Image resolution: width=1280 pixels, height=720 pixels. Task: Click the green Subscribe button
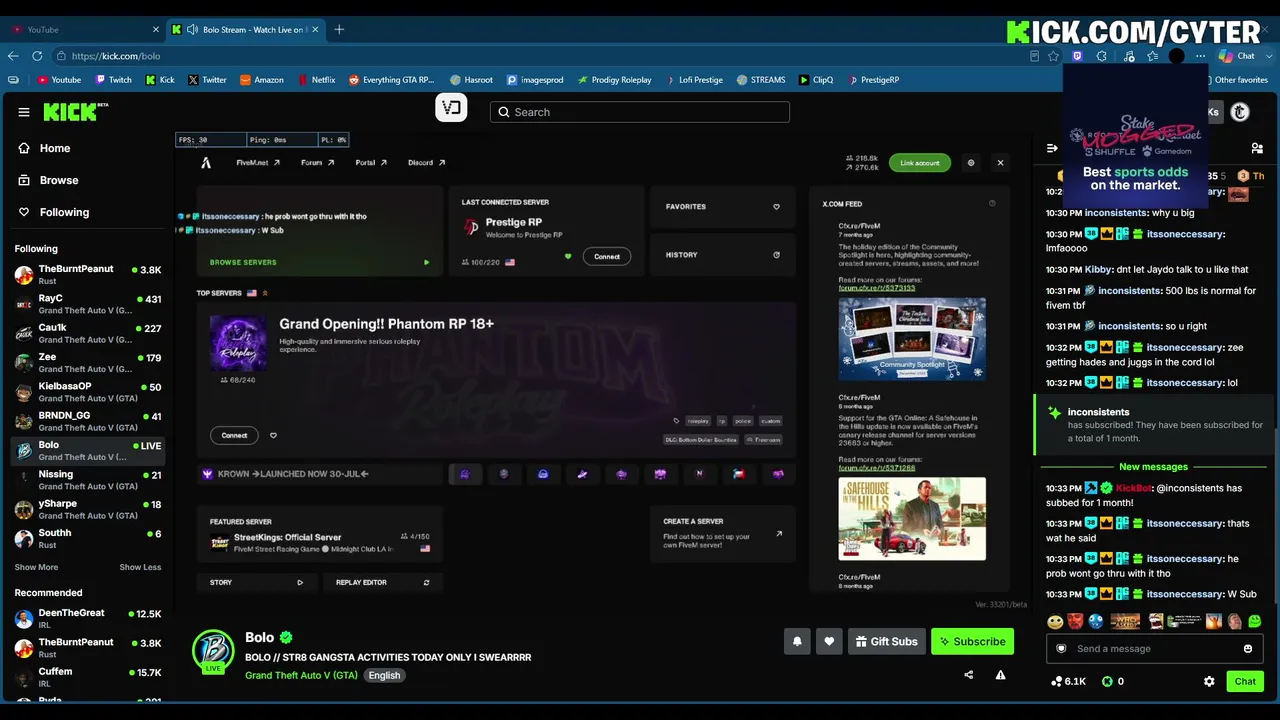pos(972,642)
